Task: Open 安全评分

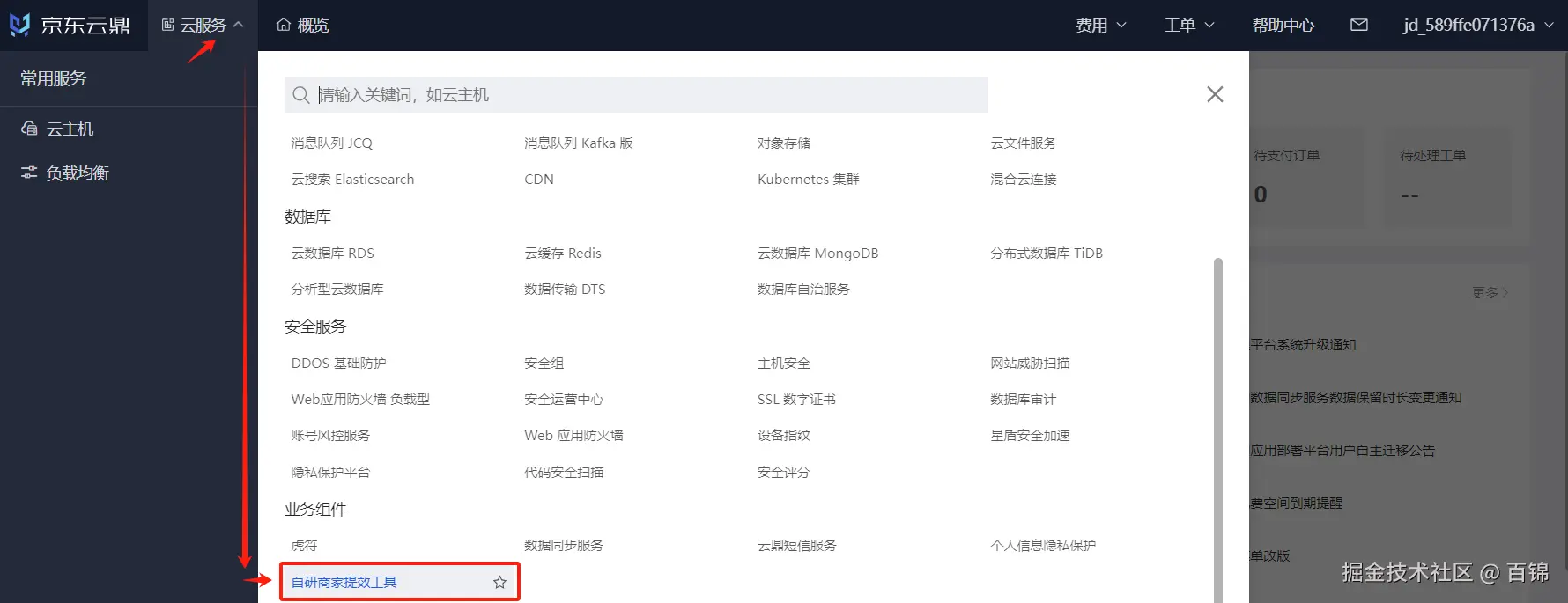Action: [784, 473]
